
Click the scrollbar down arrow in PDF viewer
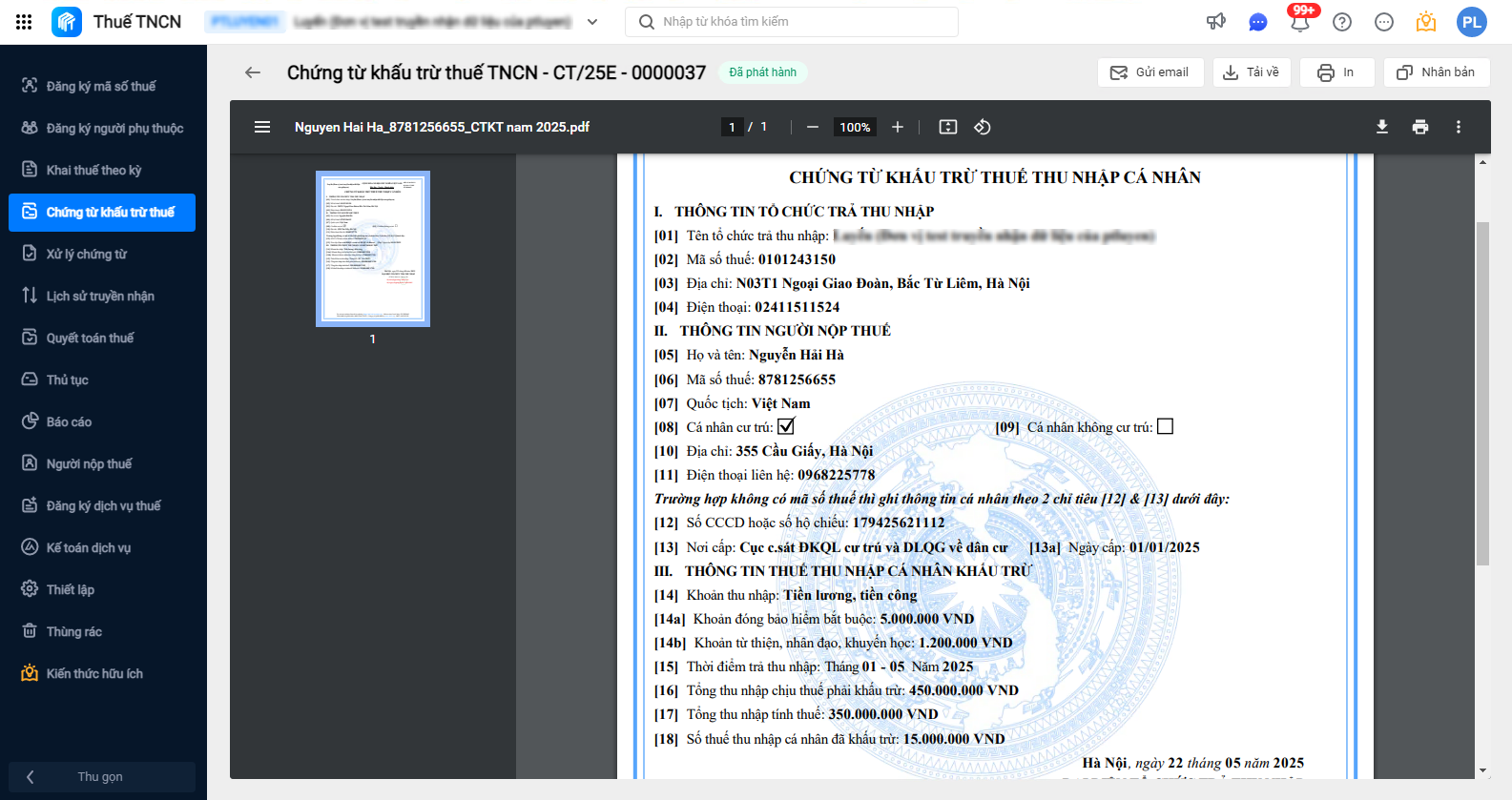click(x=1482, y=770)
